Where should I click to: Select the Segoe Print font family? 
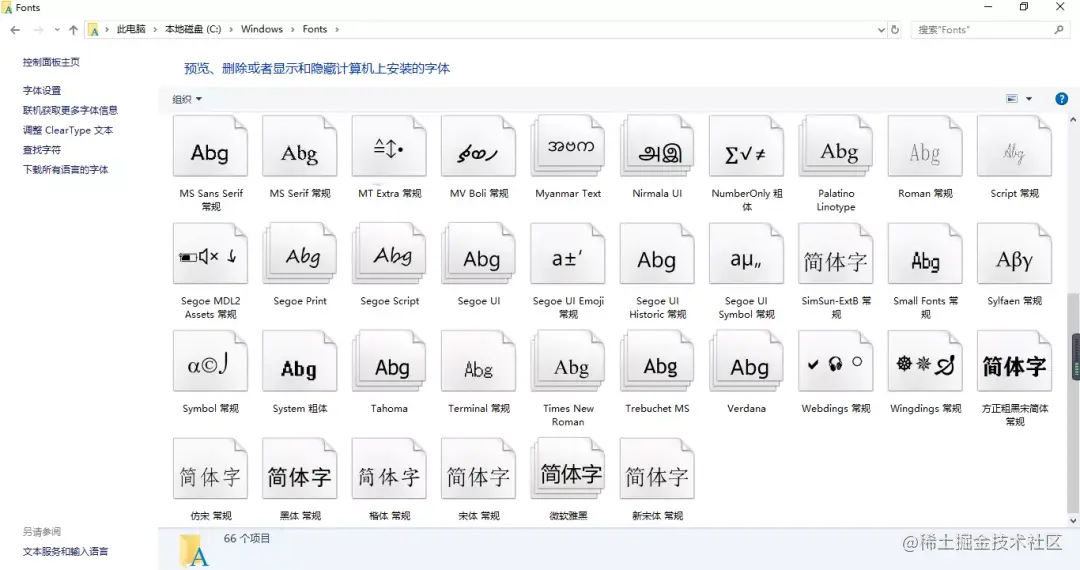click(300, 253)
